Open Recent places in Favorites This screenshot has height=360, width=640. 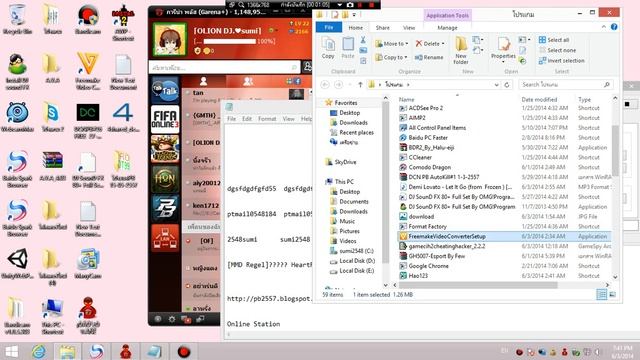pos(356,133)
